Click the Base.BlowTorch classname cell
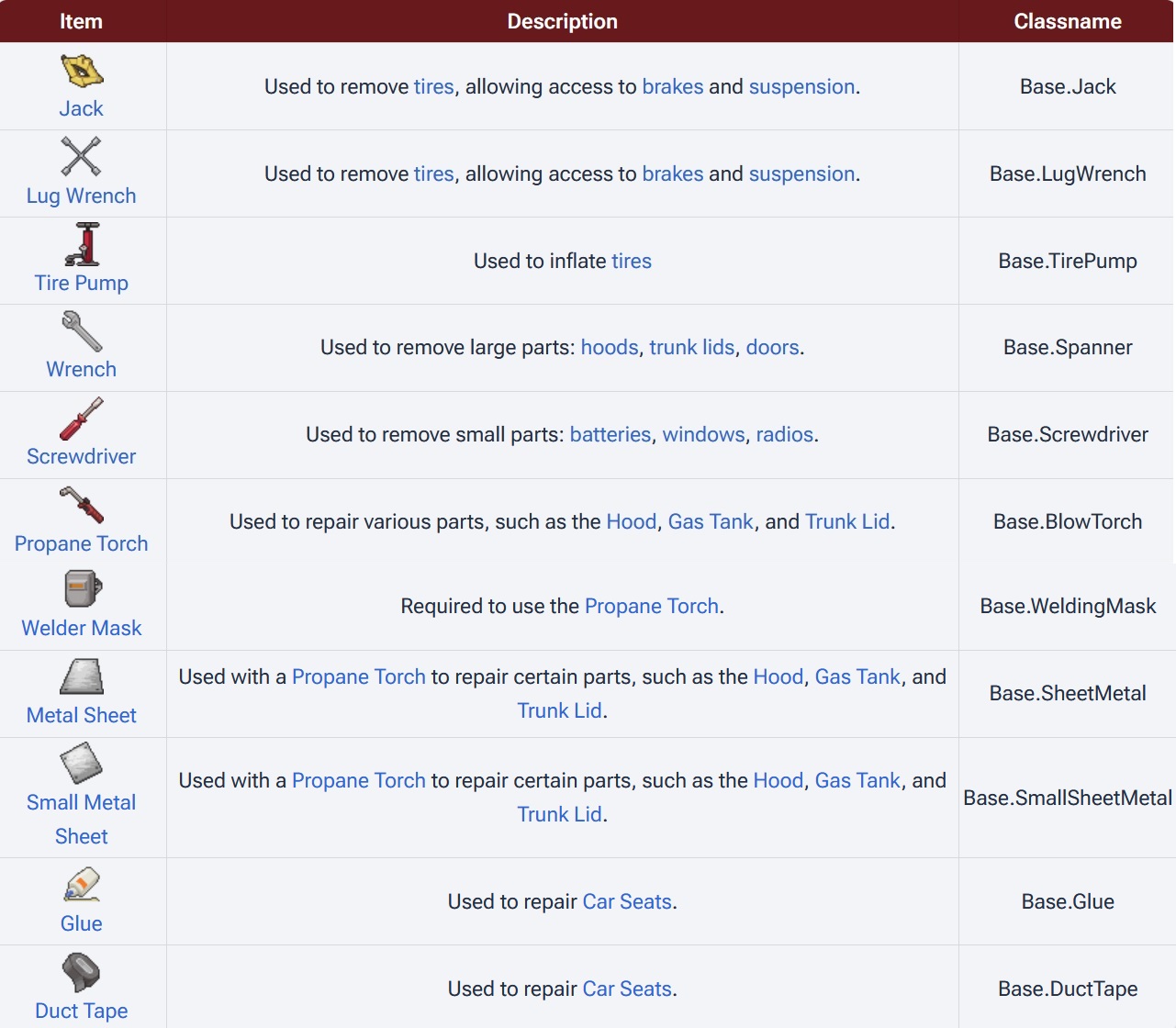This screenshot has height=1028, width=1176. click(1068, 521)
